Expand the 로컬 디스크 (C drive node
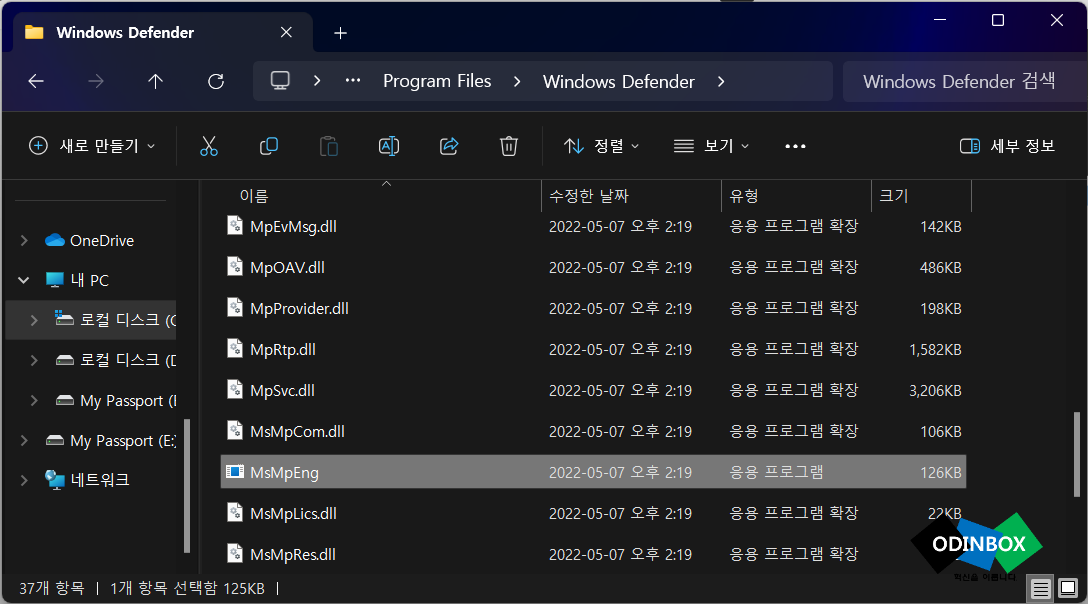Image resolution: width=1088 pixels, height=604 pixels. click(34, 320)
